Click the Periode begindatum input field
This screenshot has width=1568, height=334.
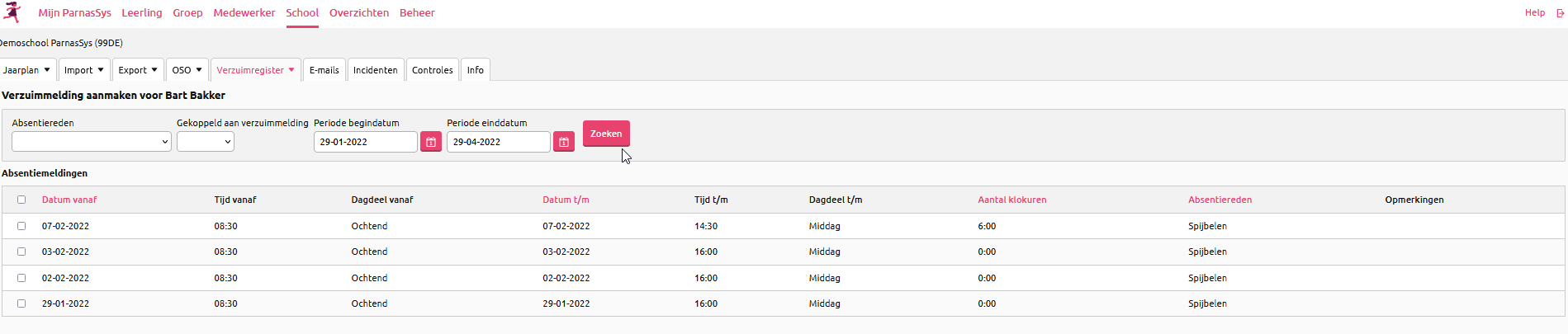pyautogui.click(x=365, y=142)
